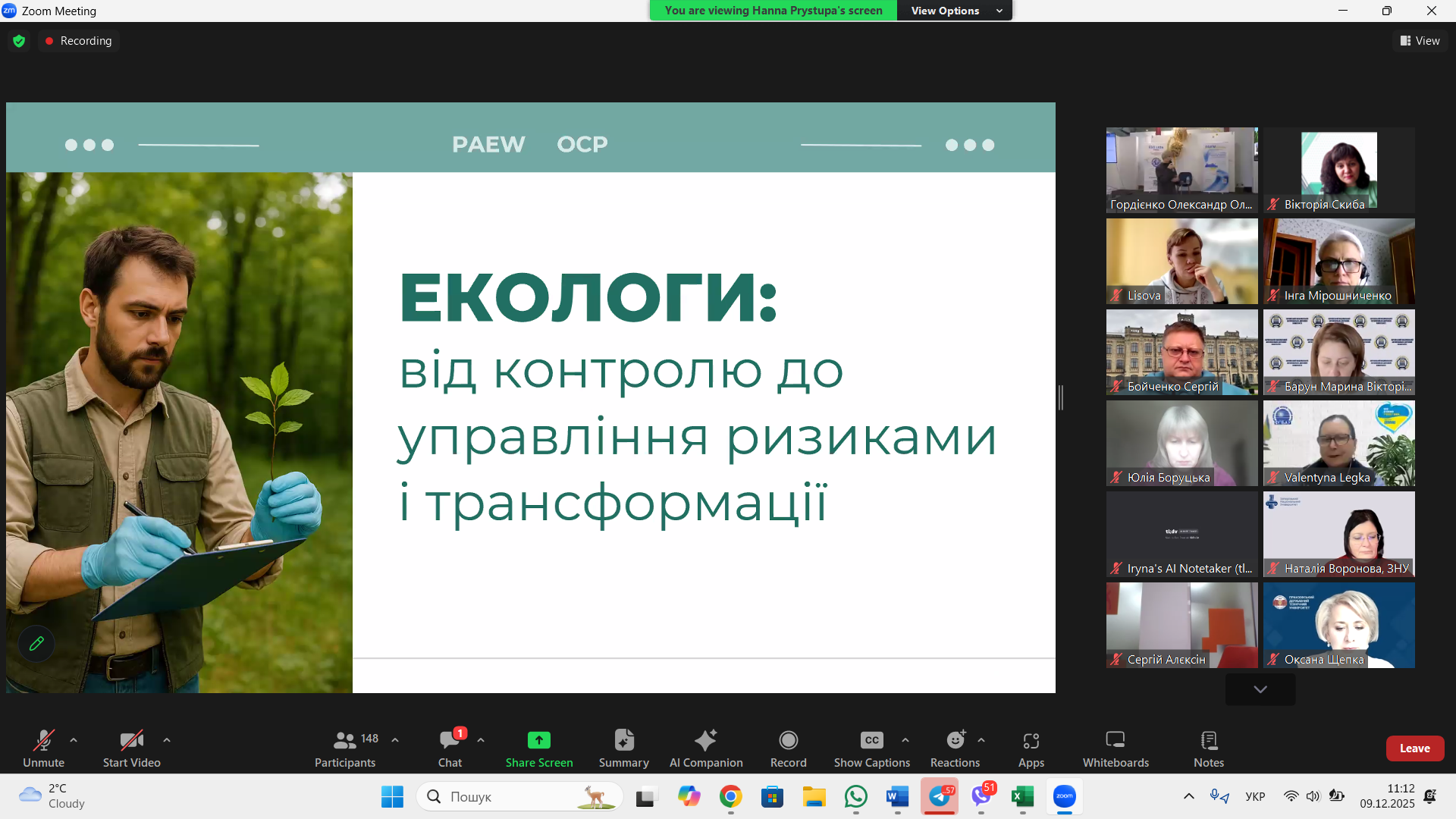Start your video
This screenshot has width=1456, height=819.
(x=130, y=747)
